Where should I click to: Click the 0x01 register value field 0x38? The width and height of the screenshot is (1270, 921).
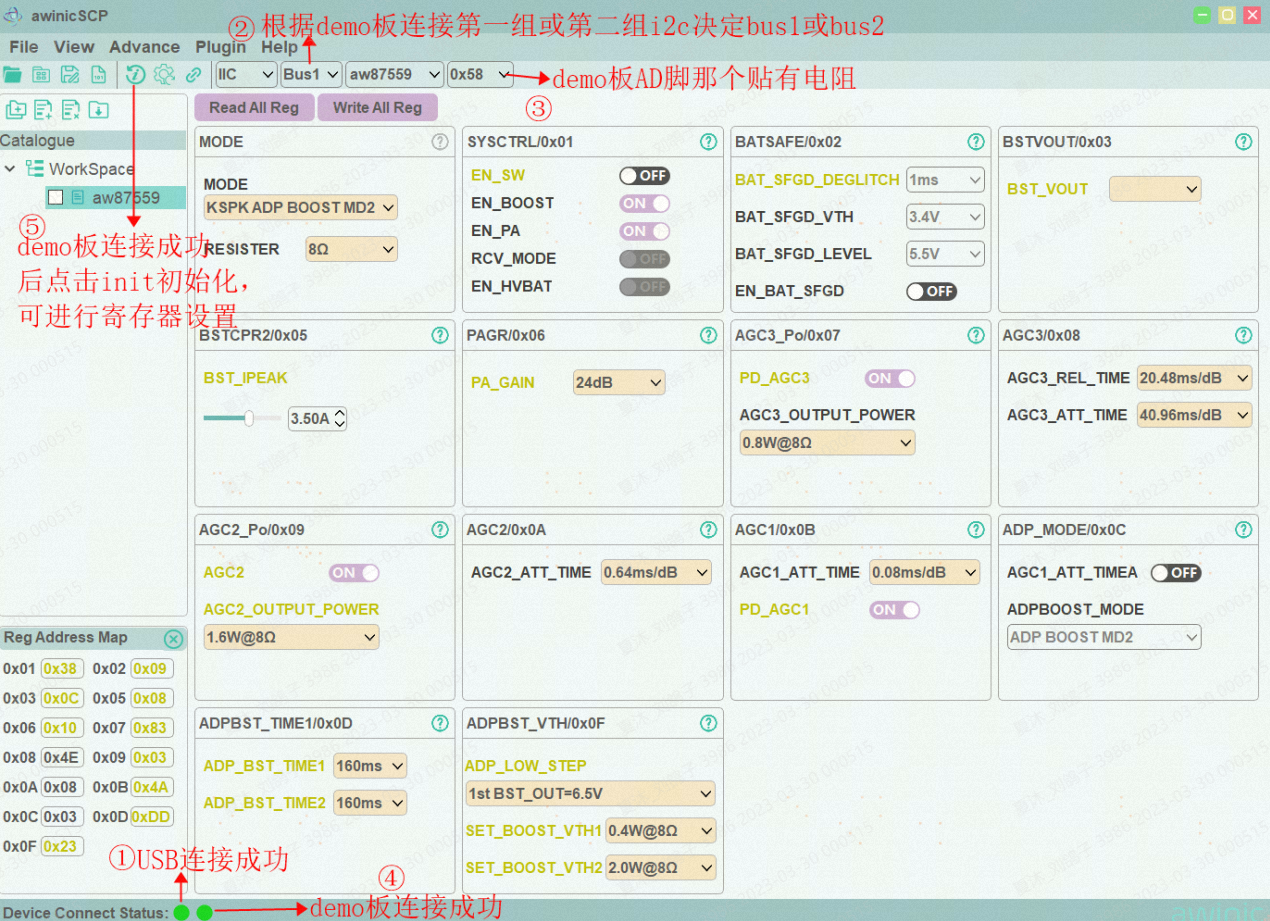61,669
